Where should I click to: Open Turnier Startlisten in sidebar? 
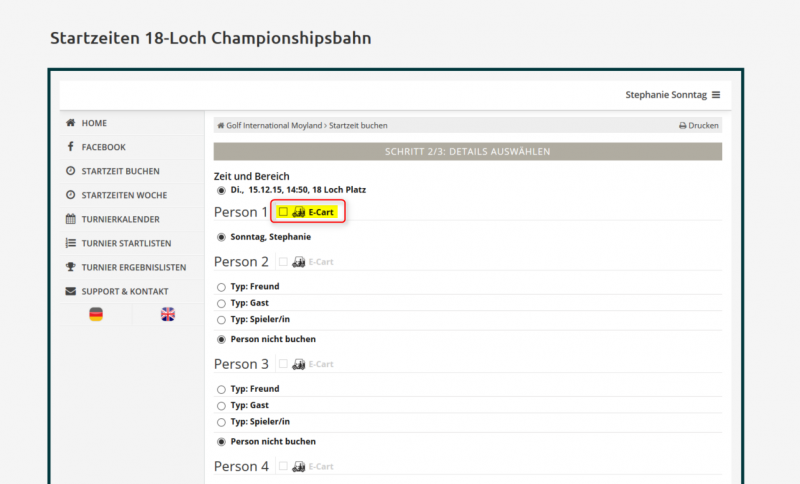[132, 243]
